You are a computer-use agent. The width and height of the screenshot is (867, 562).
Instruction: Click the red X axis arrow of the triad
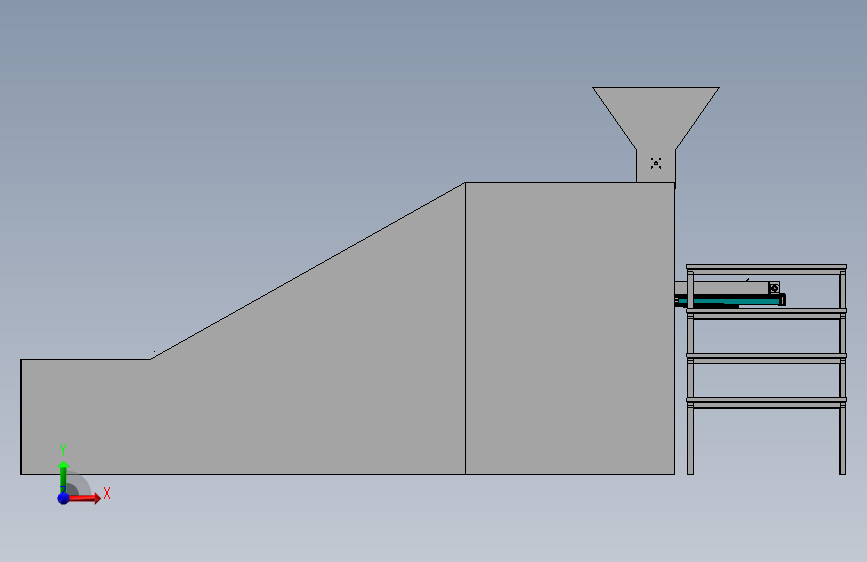[84, 498]
